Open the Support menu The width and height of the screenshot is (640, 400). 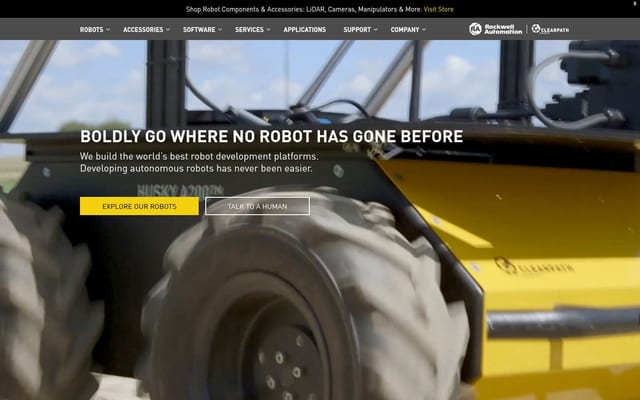click(357, 29)
